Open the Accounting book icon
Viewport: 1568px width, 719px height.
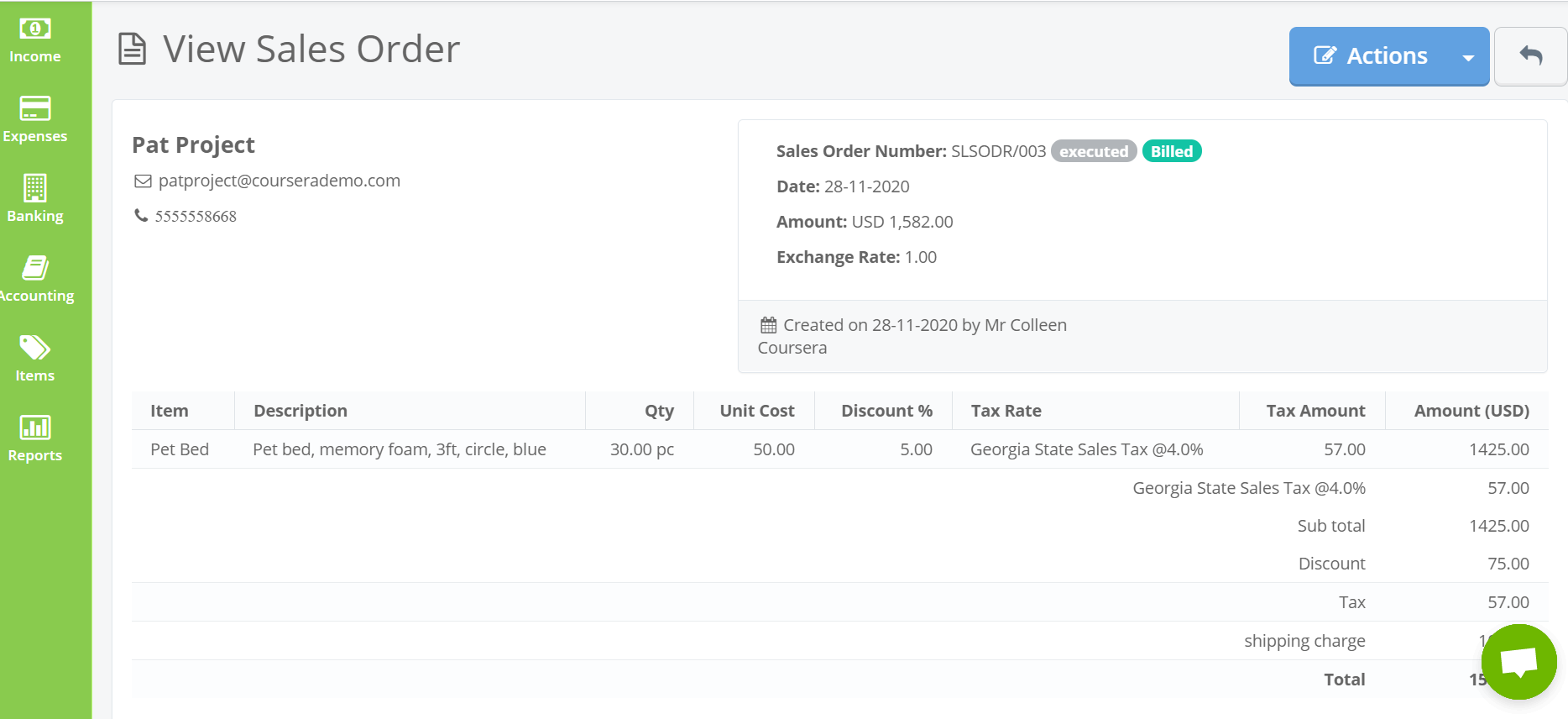(x=35, y=267)
